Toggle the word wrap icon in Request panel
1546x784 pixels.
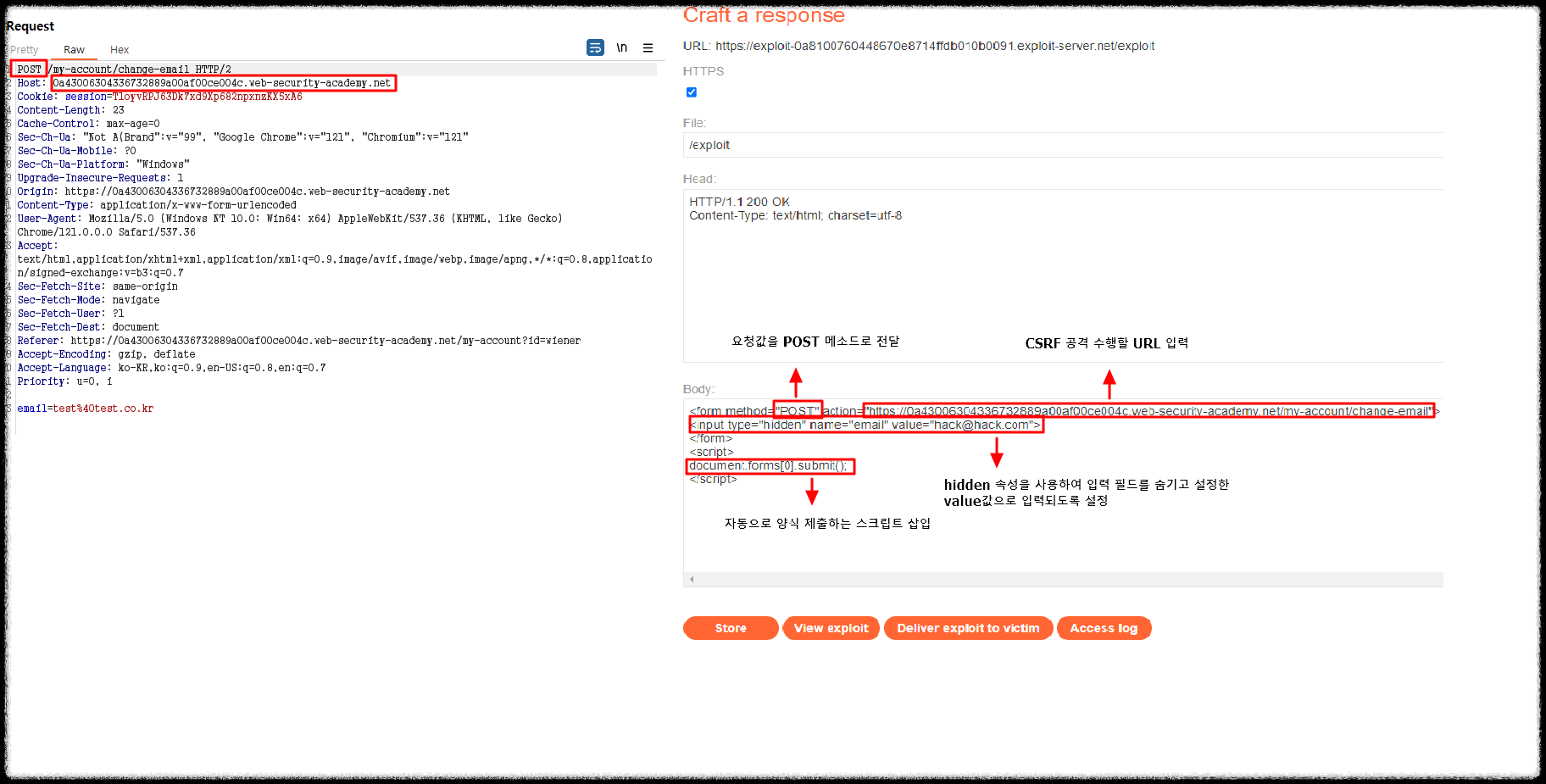click(596, 47)
